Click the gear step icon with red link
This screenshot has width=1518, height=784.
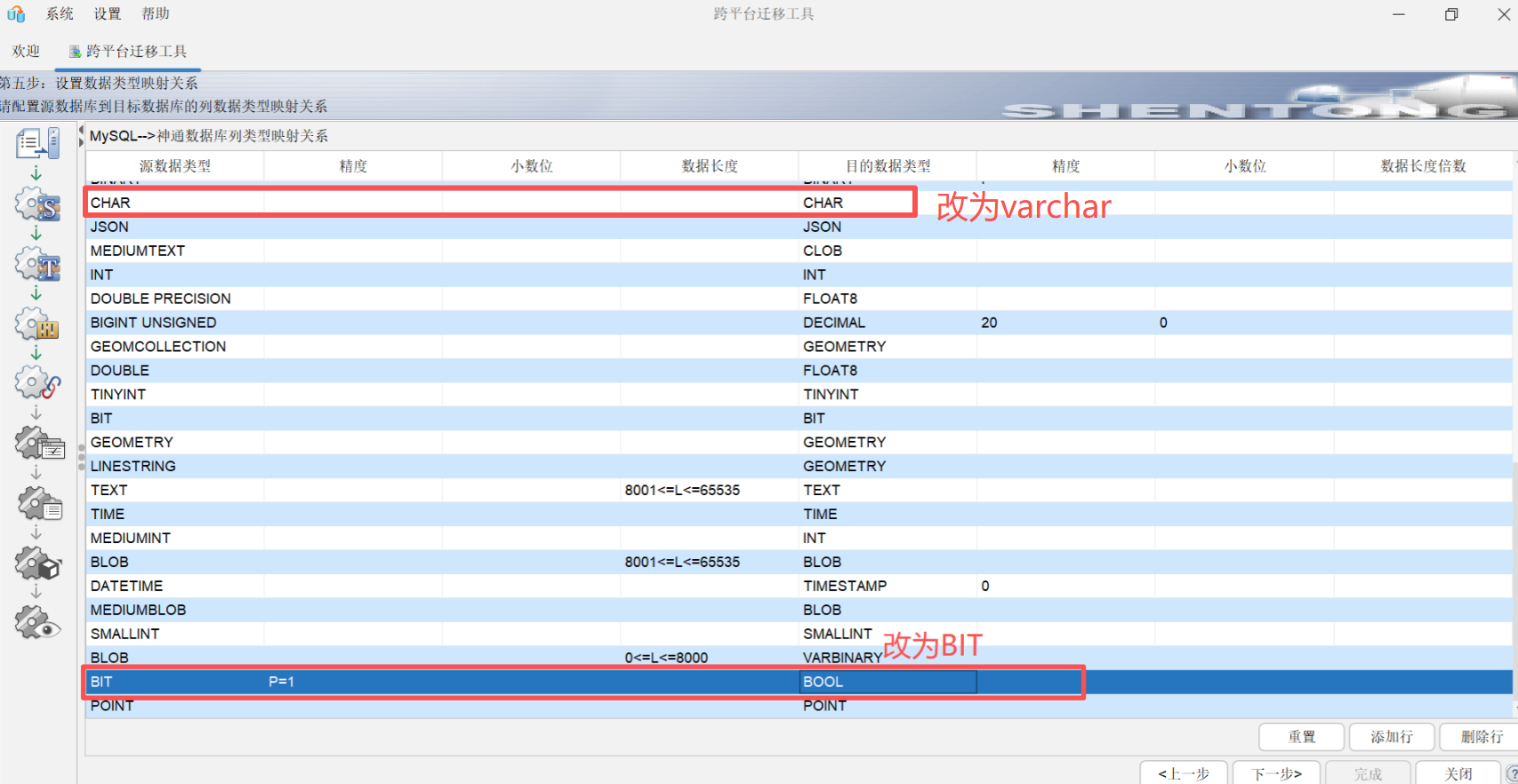point(38,383)
